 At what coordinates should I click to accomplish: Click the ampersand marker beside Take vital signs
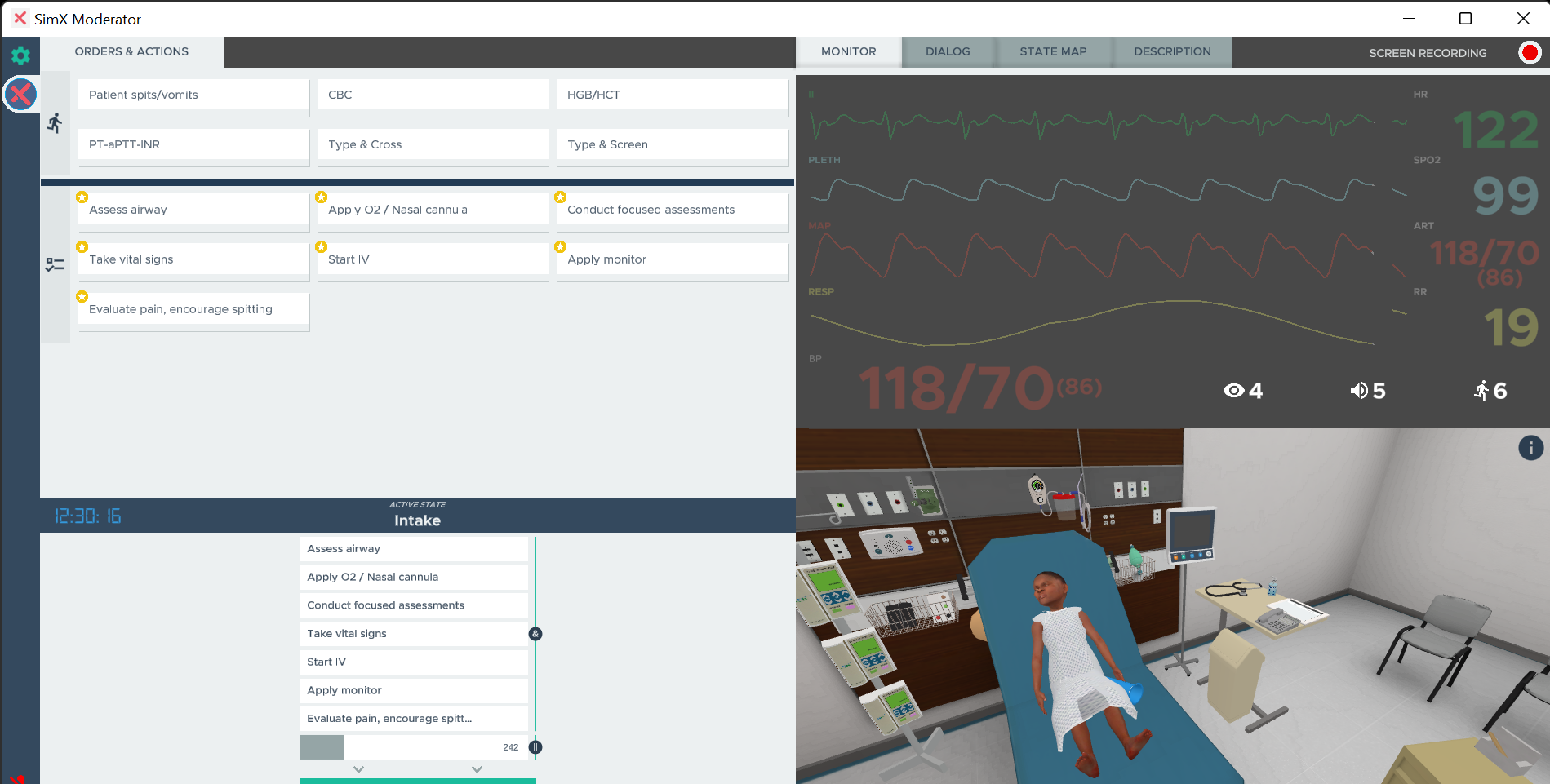[535, 634]
